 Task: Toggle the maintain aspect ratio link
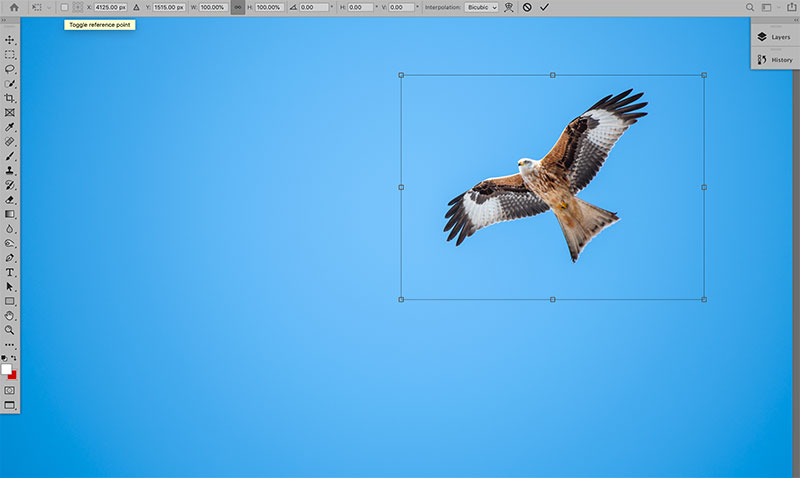238,7
